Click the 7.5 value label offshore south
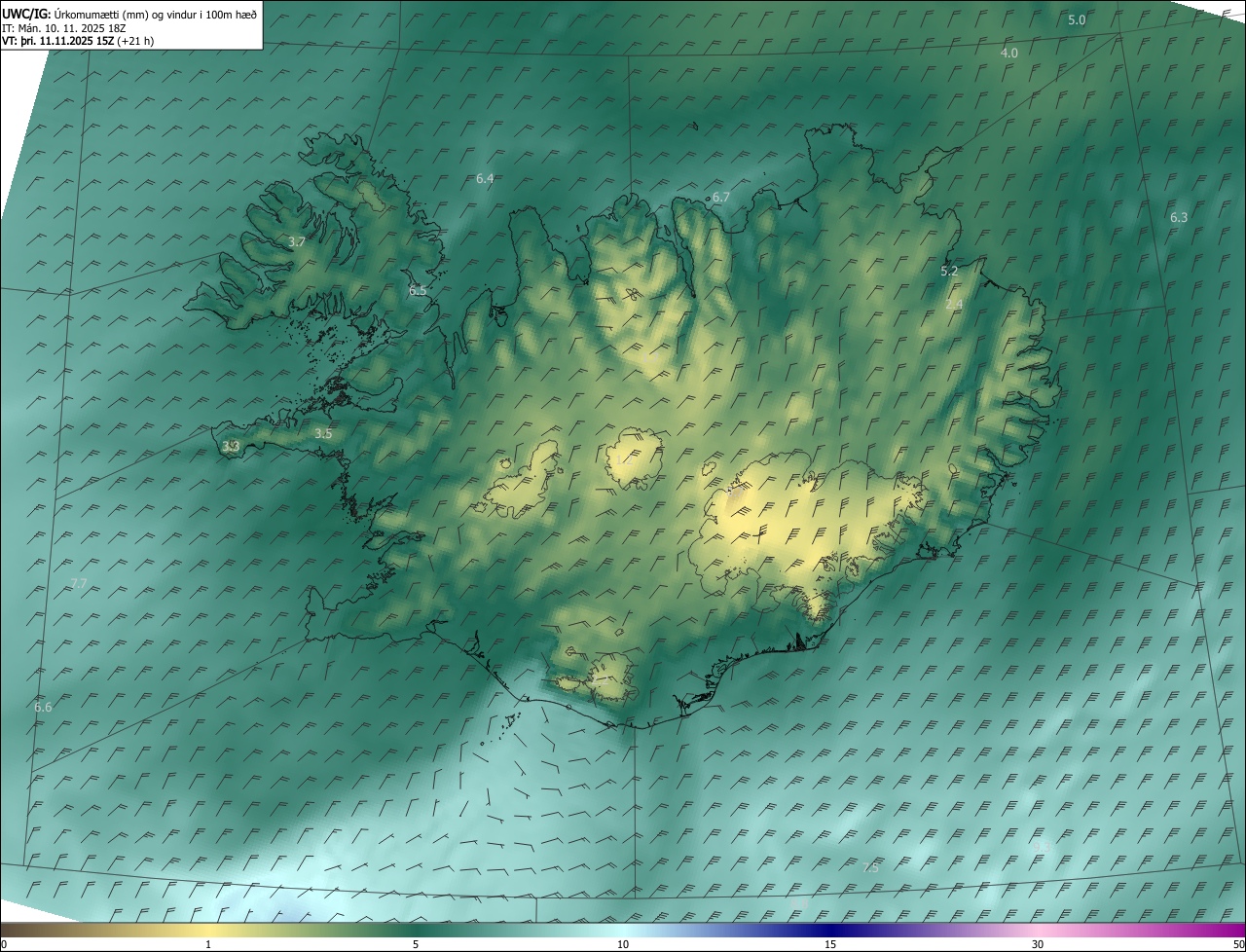 [x=870, y=866]
